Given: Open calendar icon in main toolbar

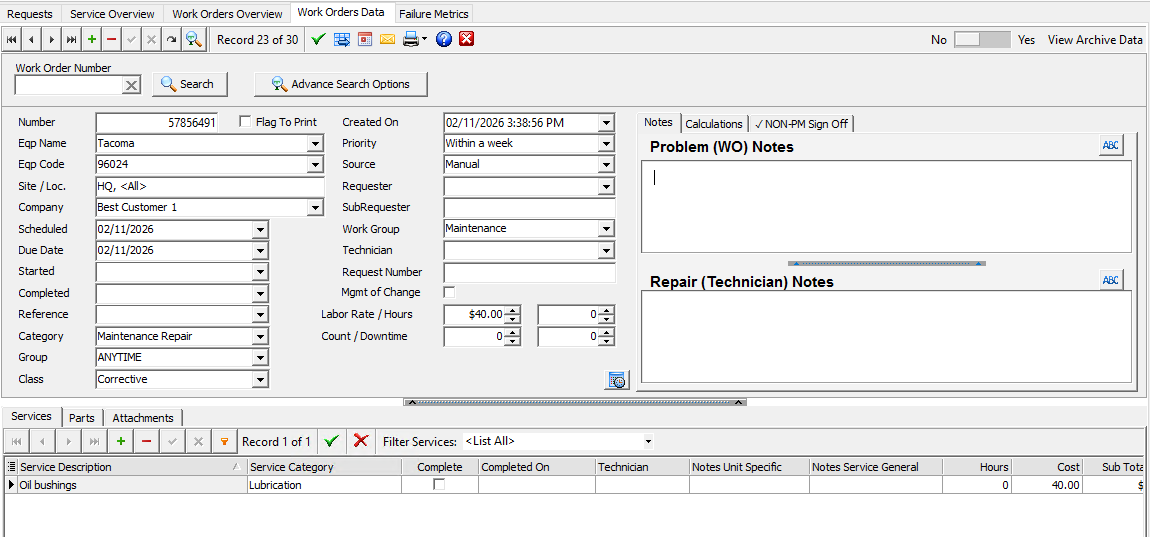Looking at the screenshot, I should point(365,40).
